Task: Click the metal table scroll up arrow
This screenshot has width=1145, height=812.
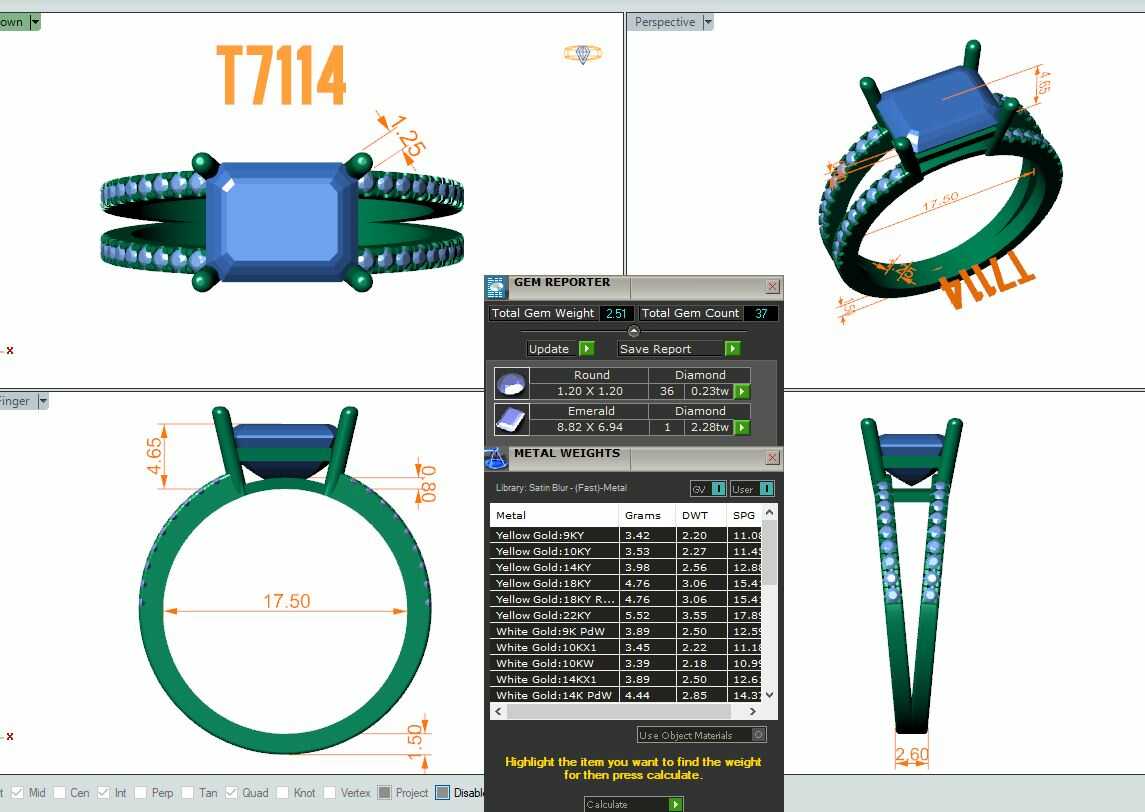Action: [769, 513]
